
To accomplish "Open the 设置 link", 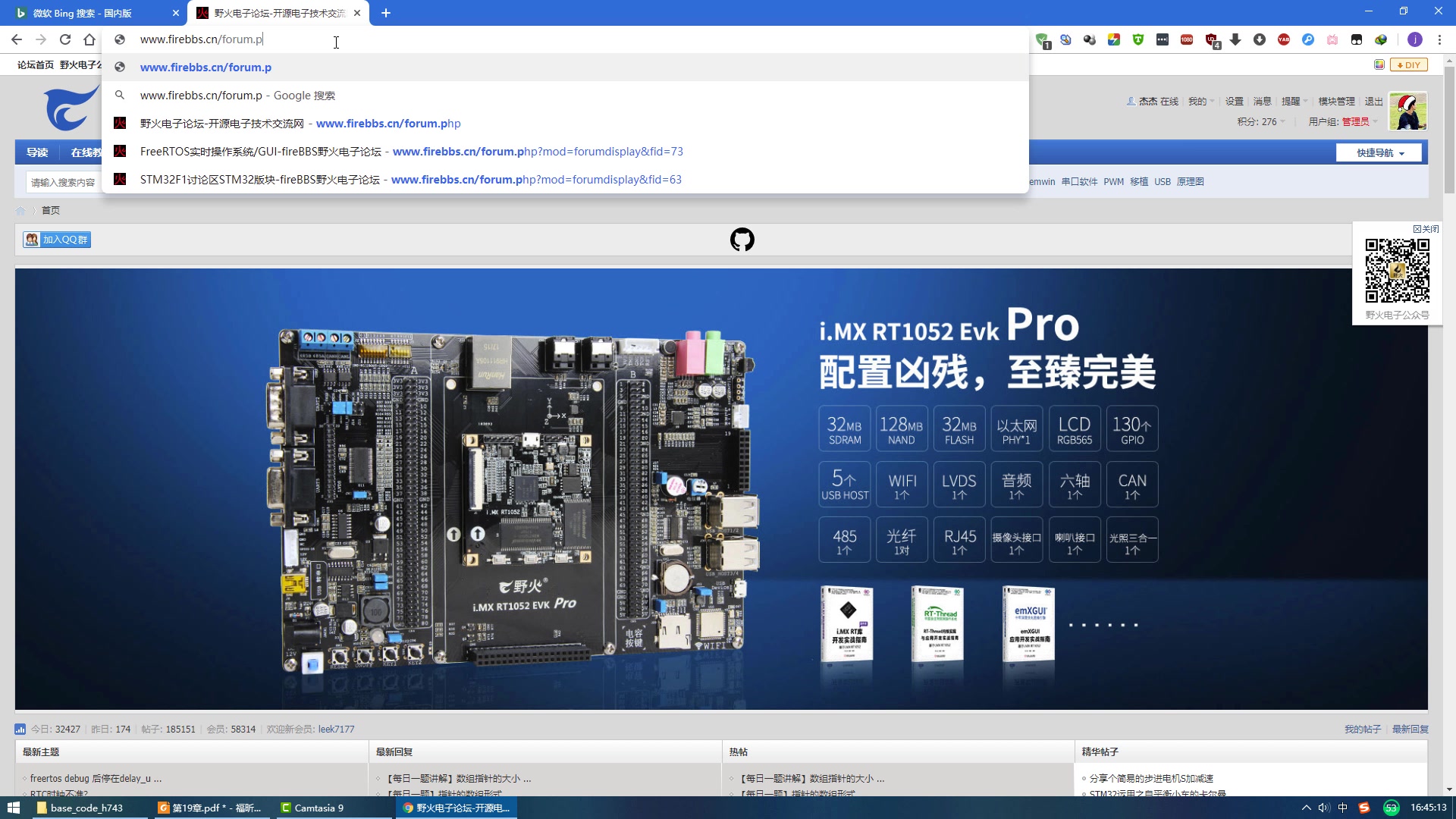I will point(1235,102).
